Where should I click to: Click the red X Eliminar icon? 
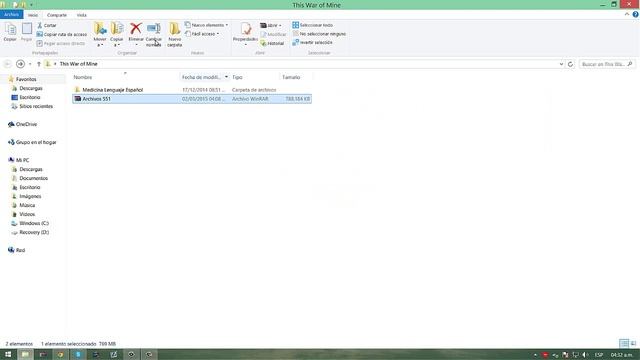[x=136, y=29]
